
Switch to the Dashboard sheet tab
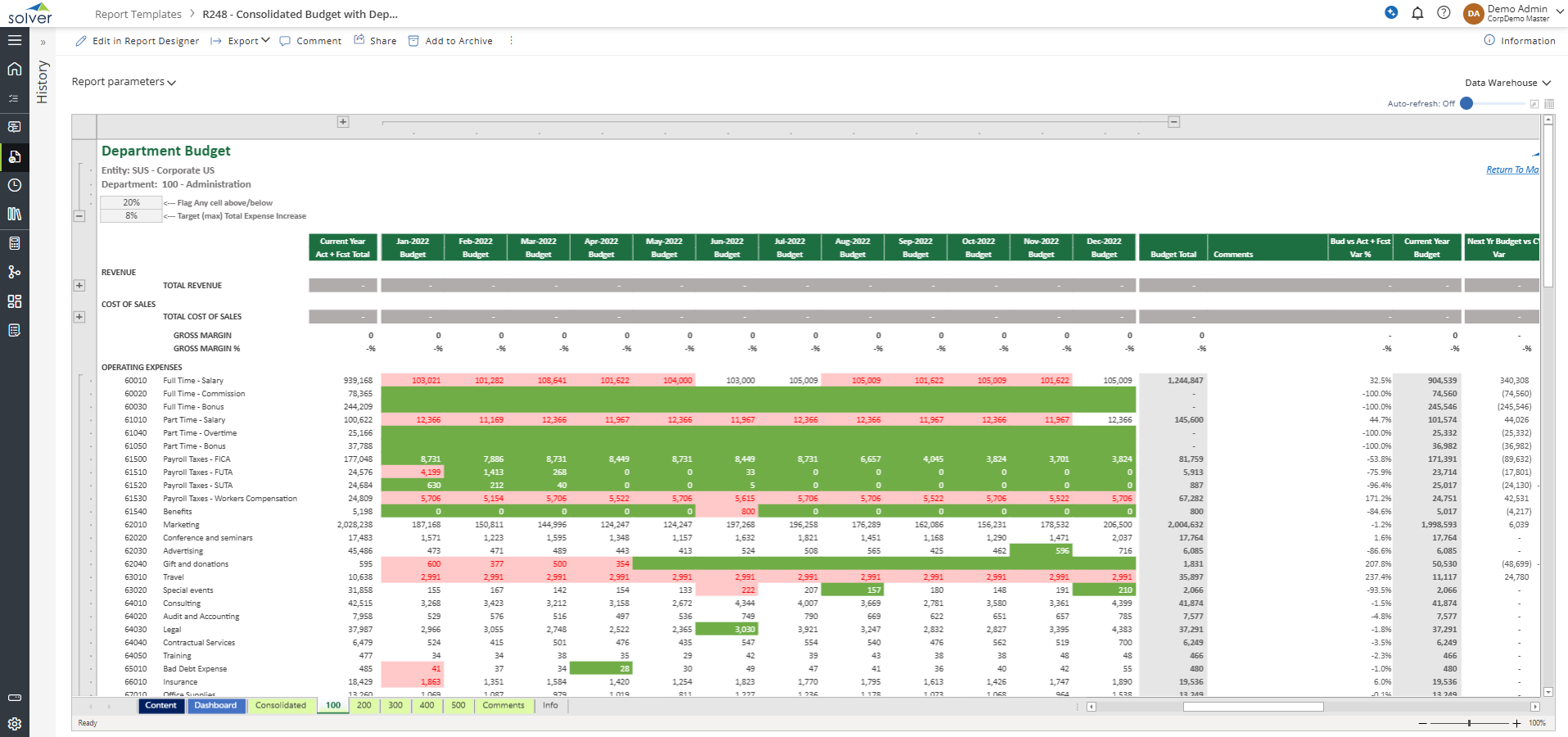pyautogui.click(x=215, y=705)
